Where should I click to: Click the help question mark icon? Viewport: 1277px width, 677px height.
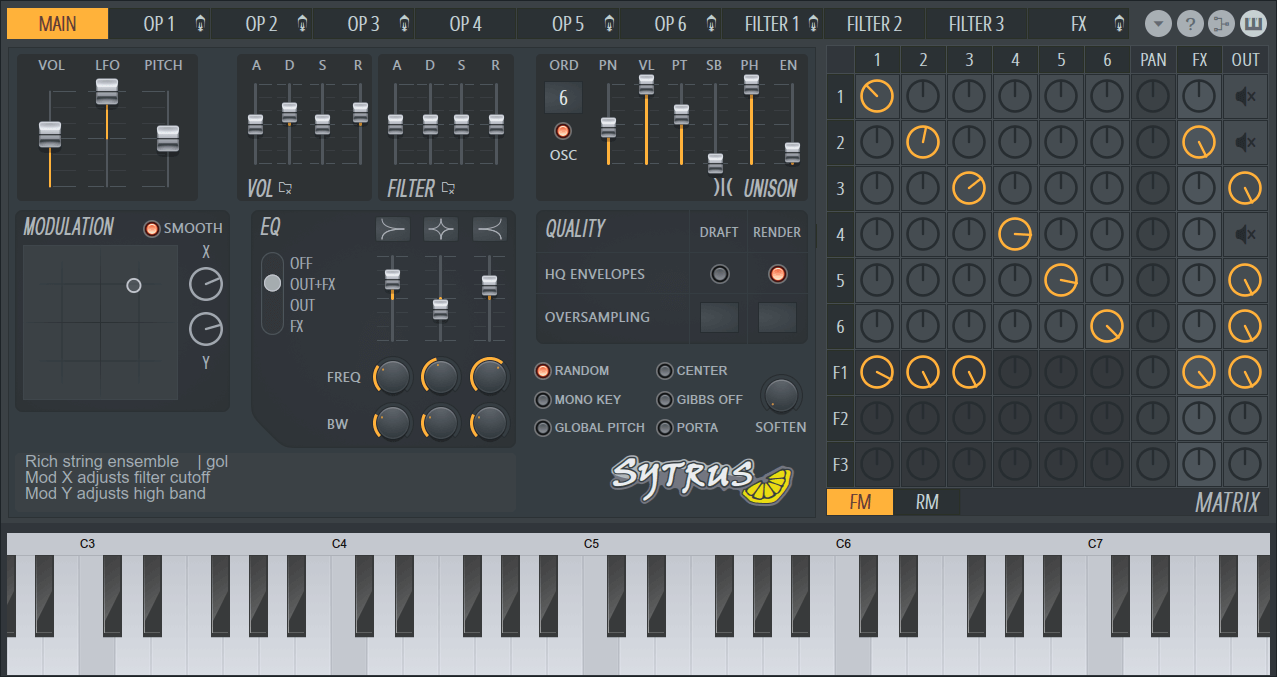click(1189, 23)
